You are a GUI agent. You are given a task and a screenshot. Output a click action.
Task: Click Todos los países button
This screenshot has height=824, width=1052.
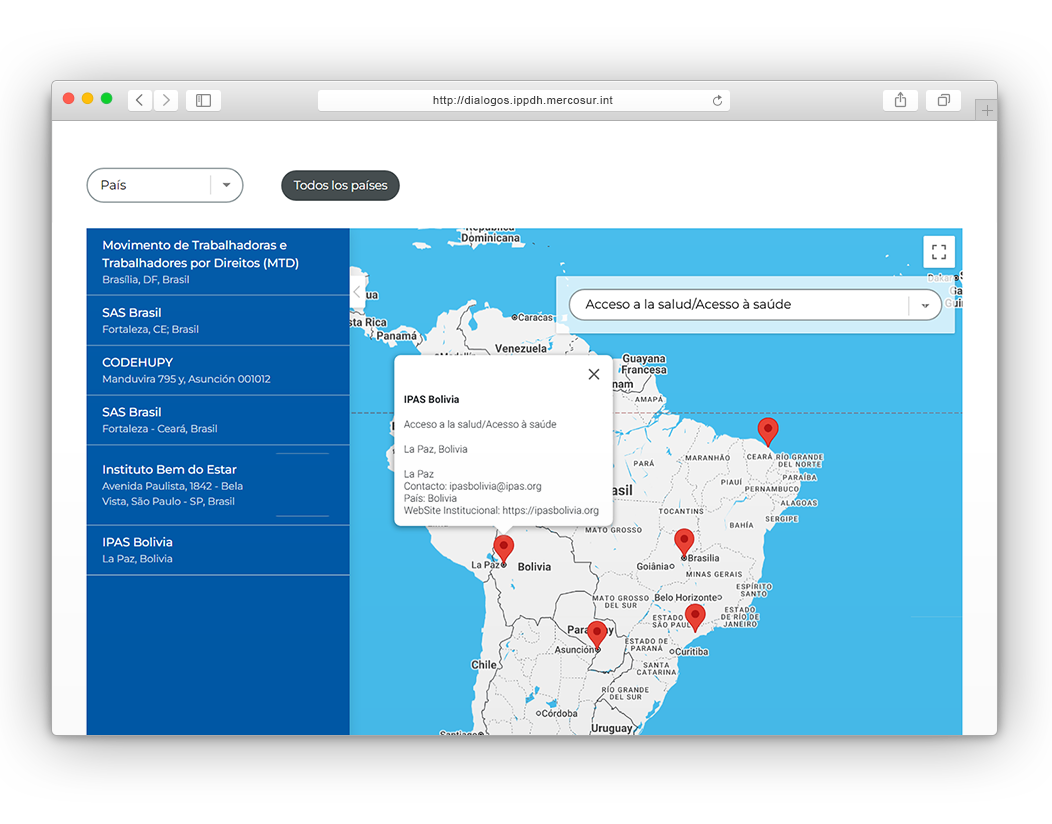tap(340, 185)
